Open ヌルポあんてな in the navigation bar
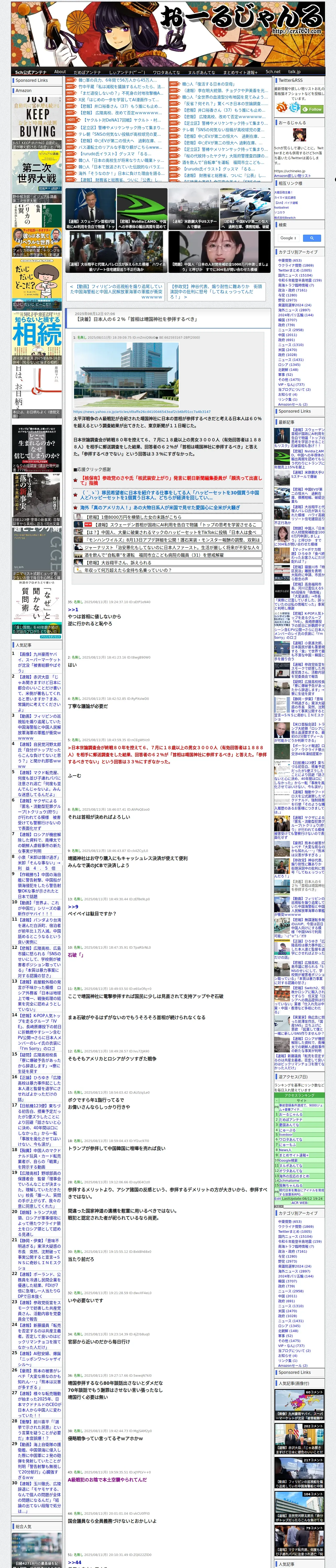 pyautogui.click(x=201, y=72)
